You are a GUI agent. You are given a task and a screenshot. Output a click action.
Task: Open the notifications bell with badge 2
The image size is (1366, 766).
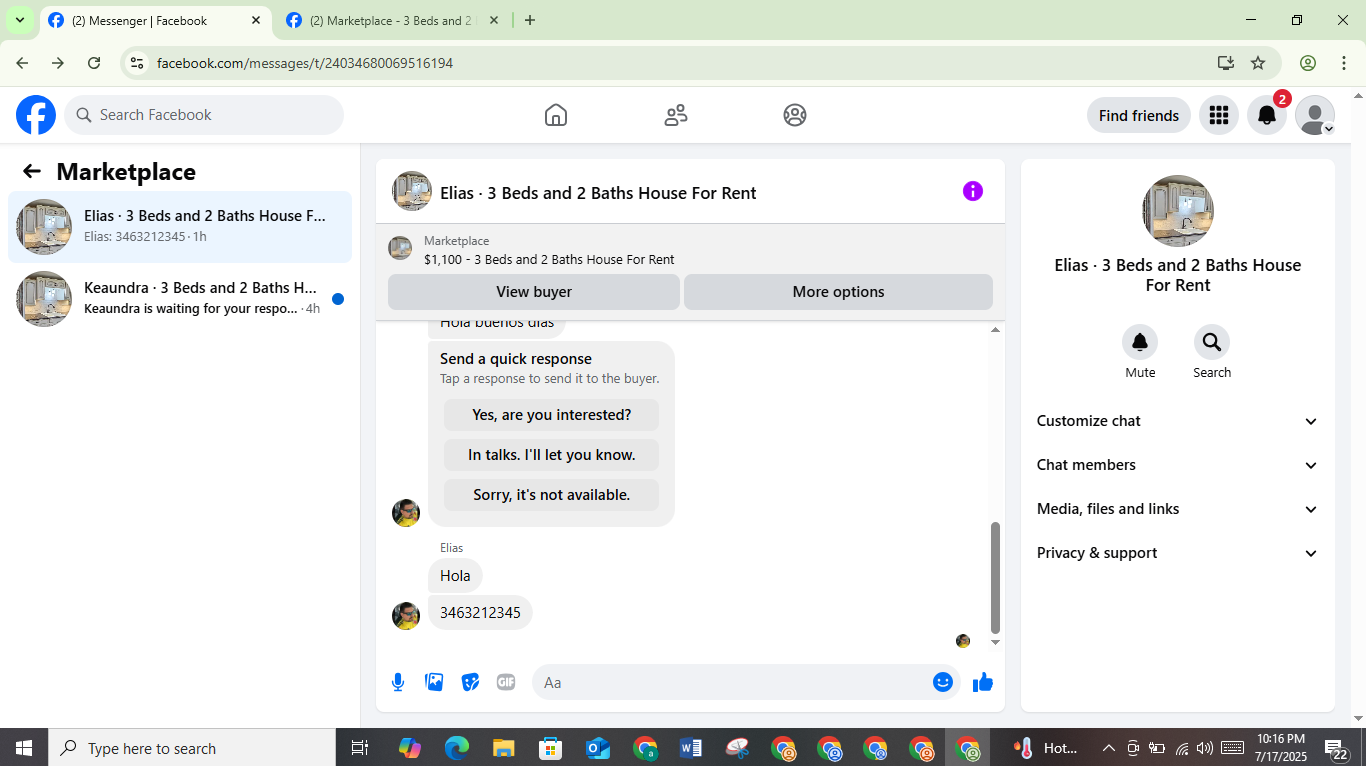(x=1267, y=115)
